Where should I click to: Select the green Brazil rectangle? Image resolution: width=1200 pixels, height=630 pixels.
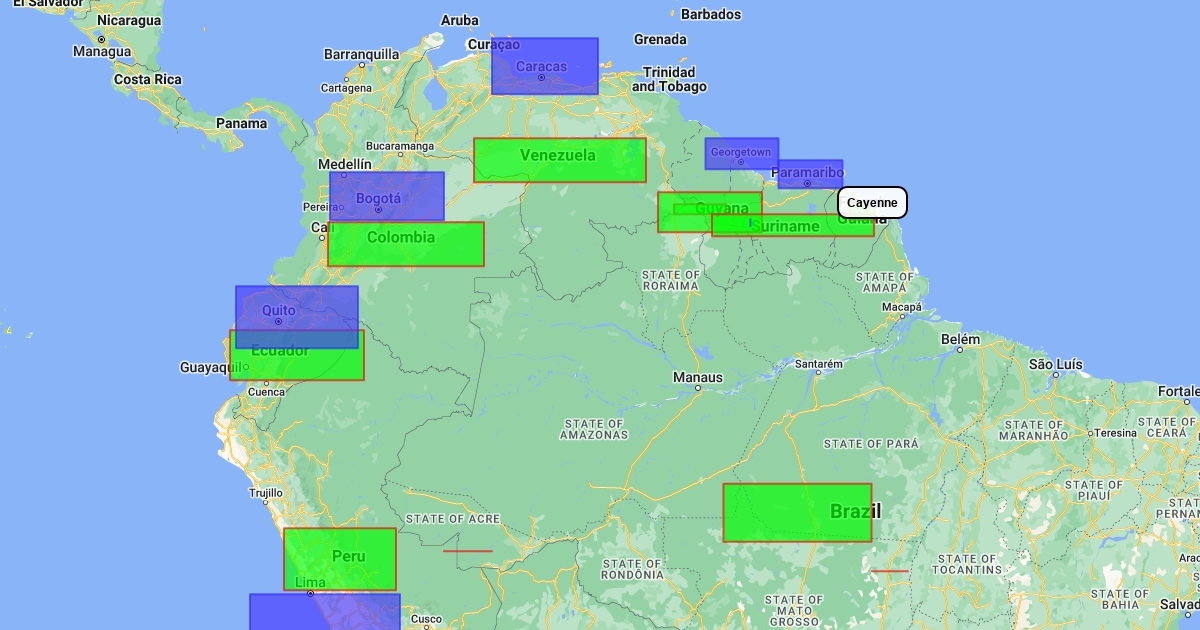point(796,513)
